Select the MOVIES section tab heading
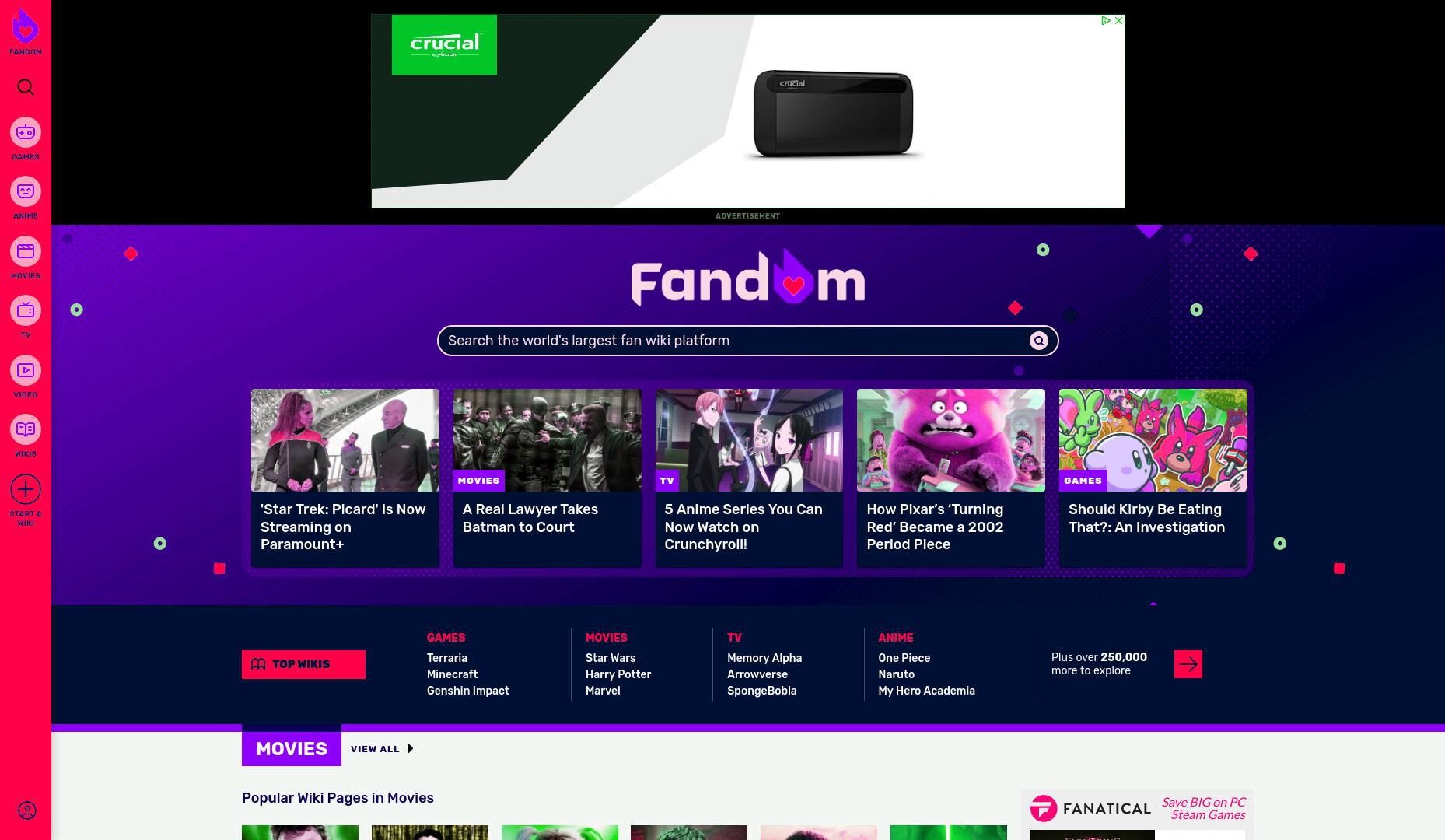The image size is (1445, 840). click(292, 748)
